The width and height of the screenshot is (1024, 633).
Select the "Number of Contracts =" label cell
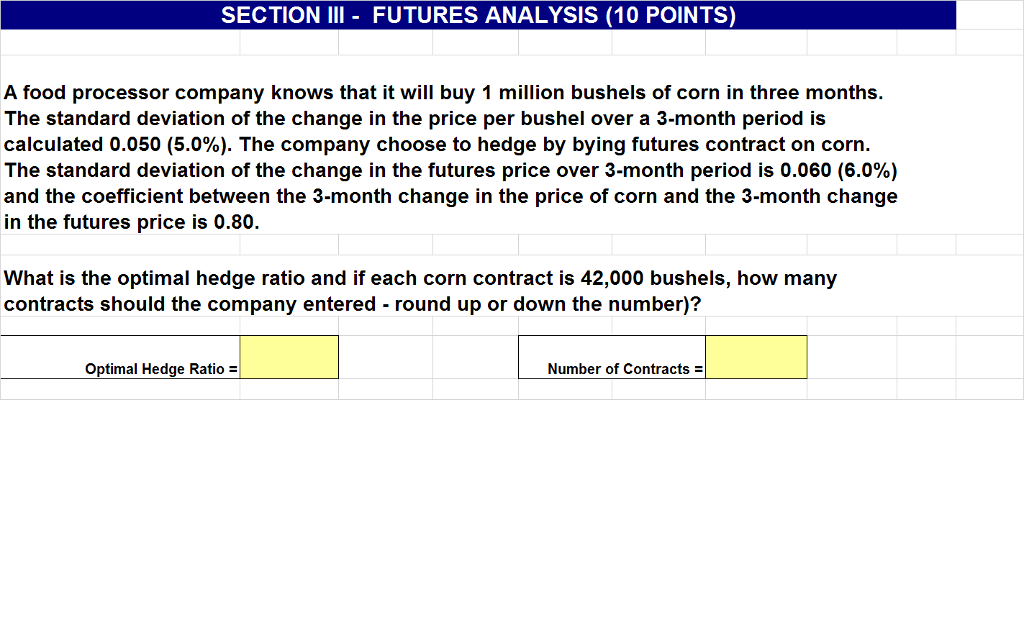point(612,357)
